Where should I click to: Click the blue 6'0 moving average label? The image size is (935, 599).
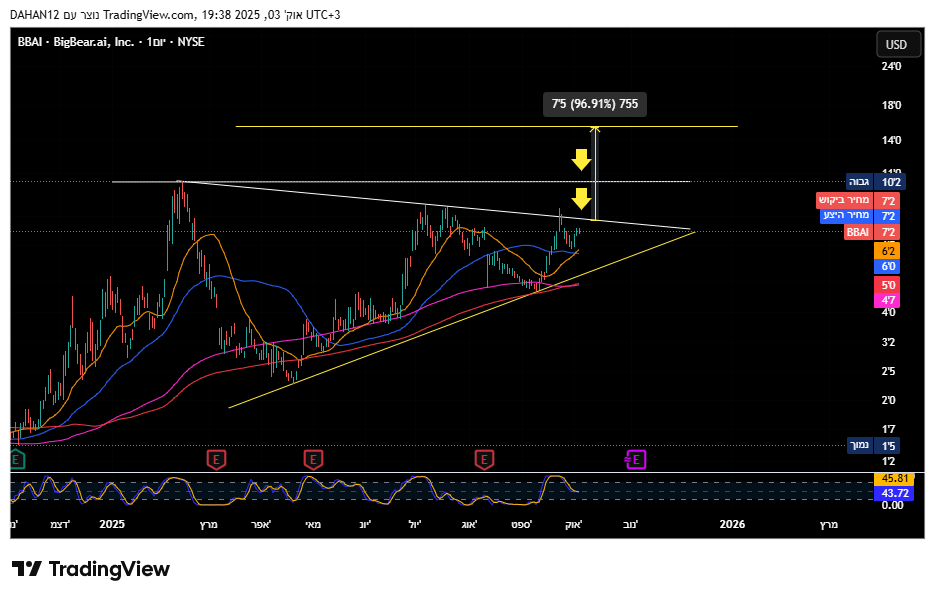(x=887, y=266)
